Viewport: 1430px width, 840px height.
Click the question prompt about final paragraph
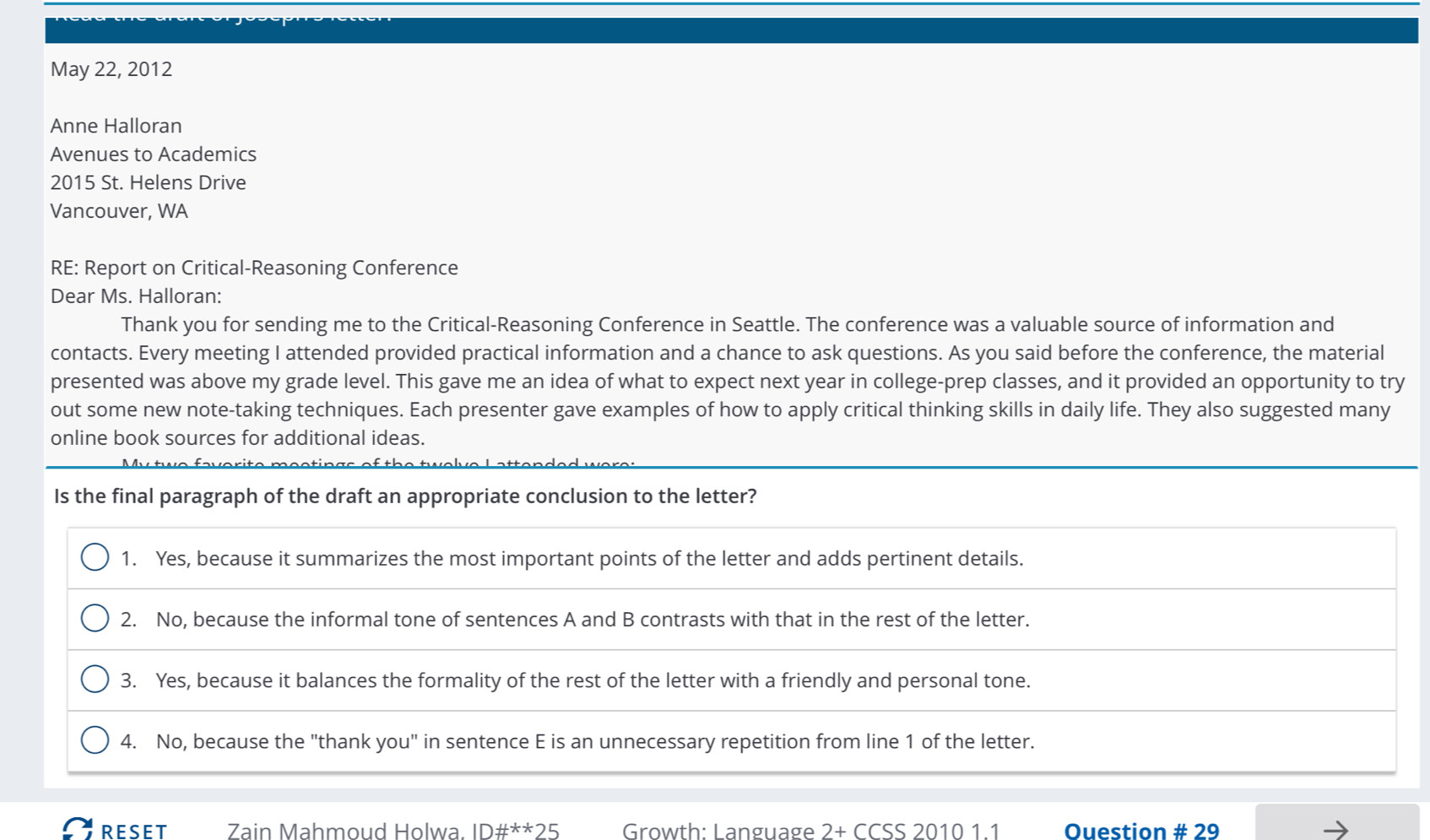point(405,496)
